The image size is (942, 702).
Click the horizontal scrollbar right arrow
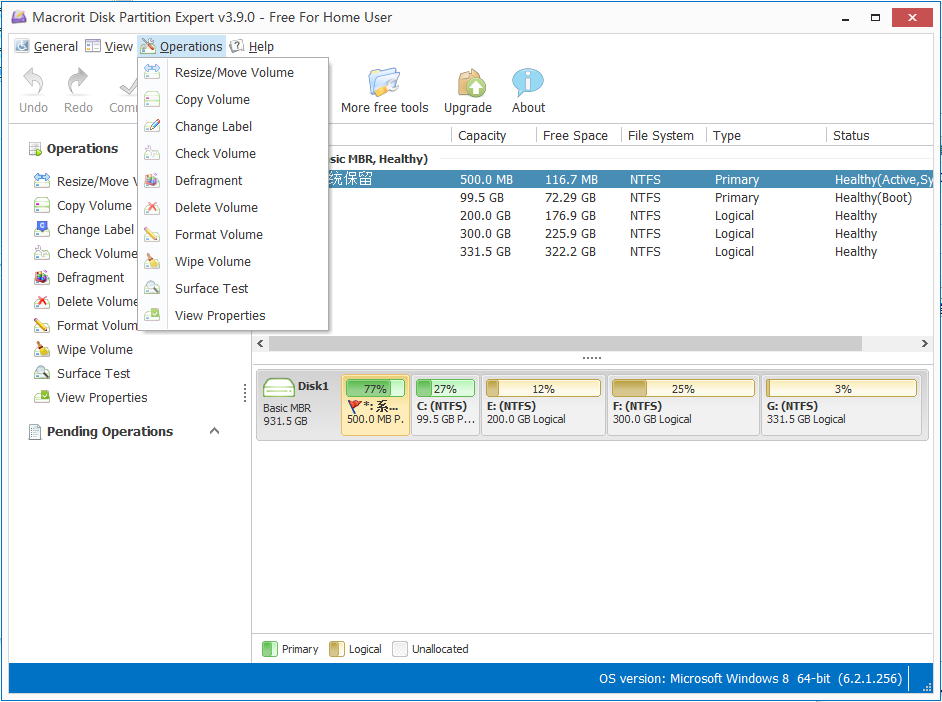point(924,343)
